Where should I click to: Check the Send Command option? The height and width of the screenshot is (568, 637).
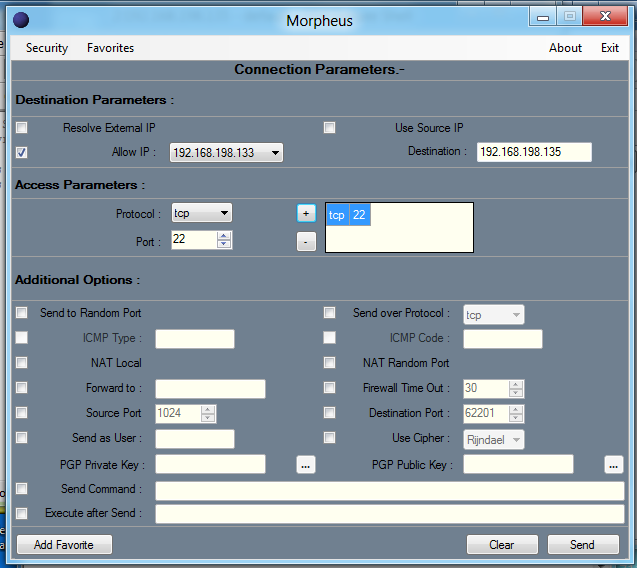point(22,488)
